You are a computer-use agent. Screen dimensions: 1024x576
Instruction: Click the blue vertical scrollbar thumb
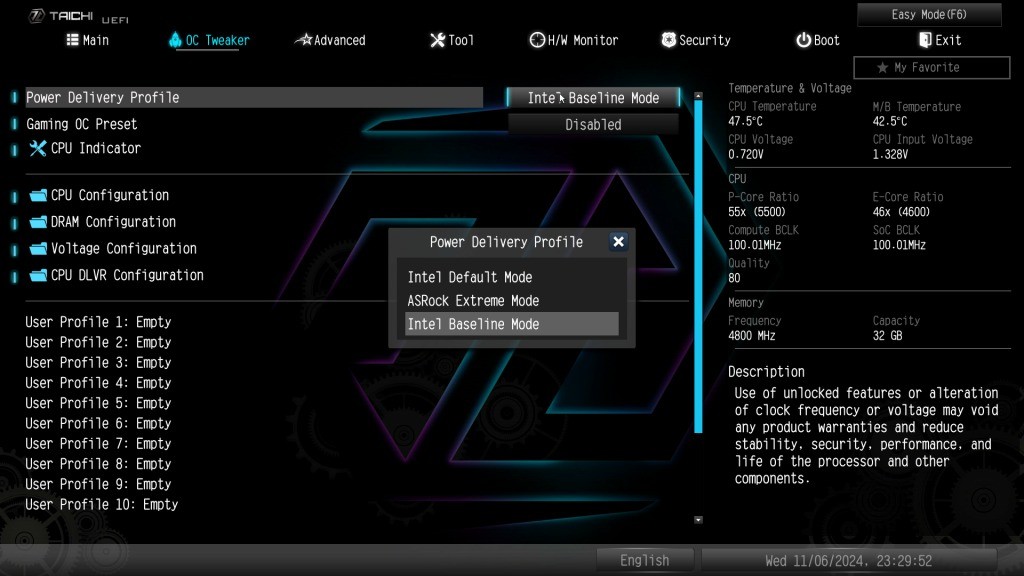point(698,266)
